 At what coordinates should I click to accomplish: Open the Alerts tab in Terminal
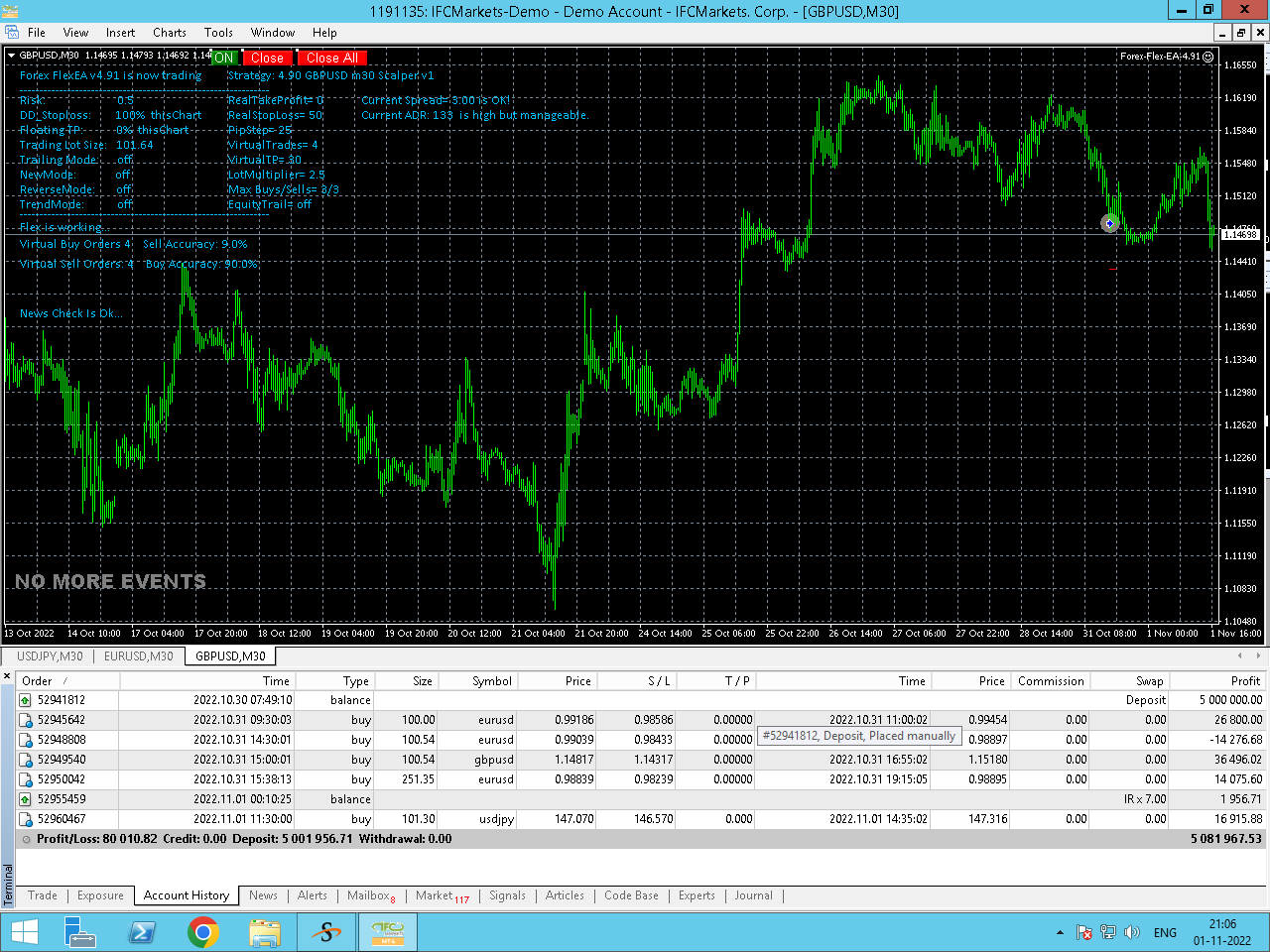(313, 895)
